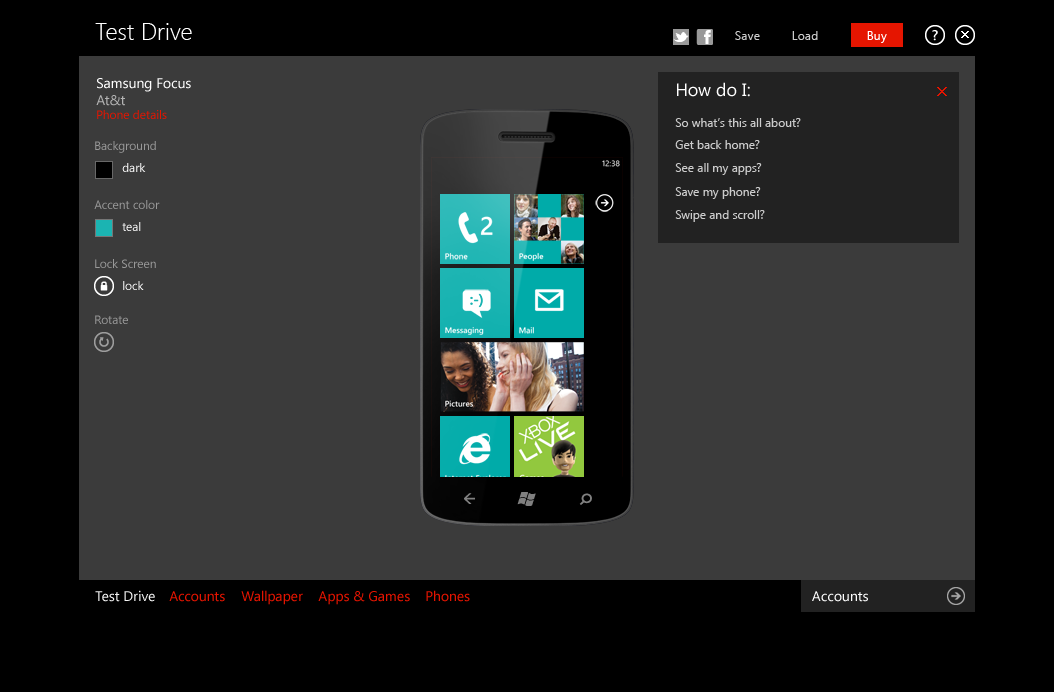Screen dimensions: 1054x692
Task: Click the red Buy button
Action: [877, 35]
